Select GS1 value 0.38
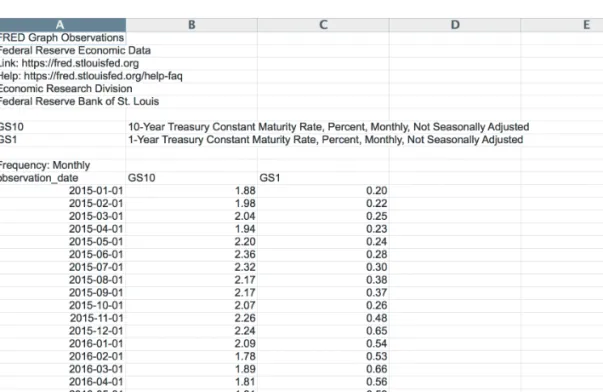The width and height of the screenshot is (603, 392). pos(323,280)
